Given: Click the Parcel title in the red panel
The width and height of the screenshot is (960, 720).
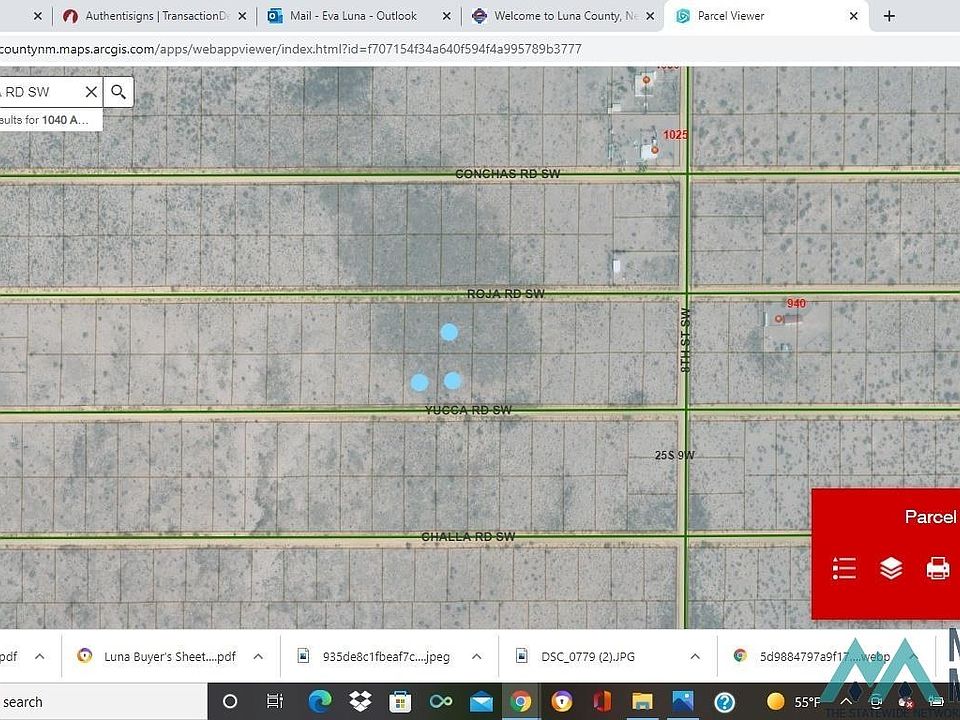Looking at the screenshot, I should click(931, 517).
